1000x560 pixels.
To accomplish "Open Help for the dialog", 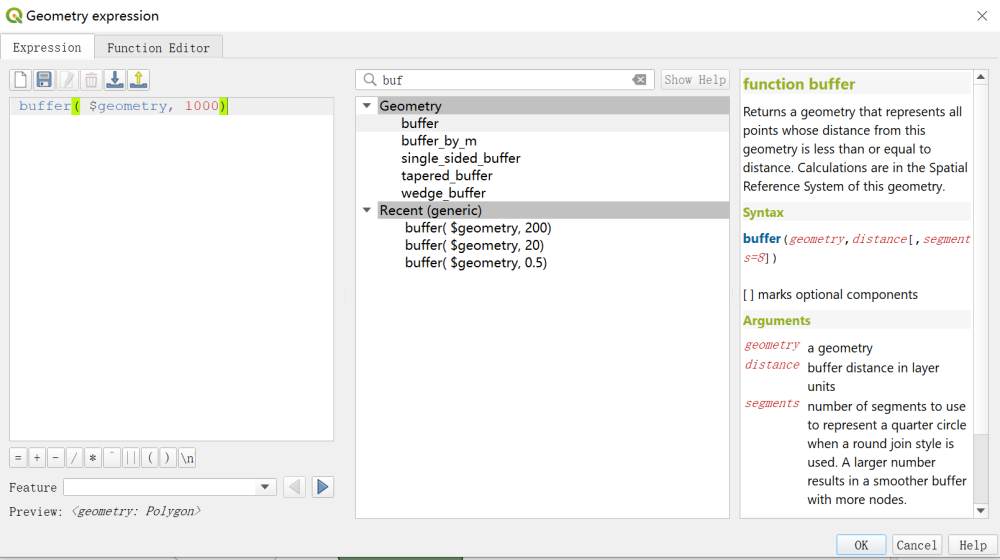I will click(x=973, y=545).
